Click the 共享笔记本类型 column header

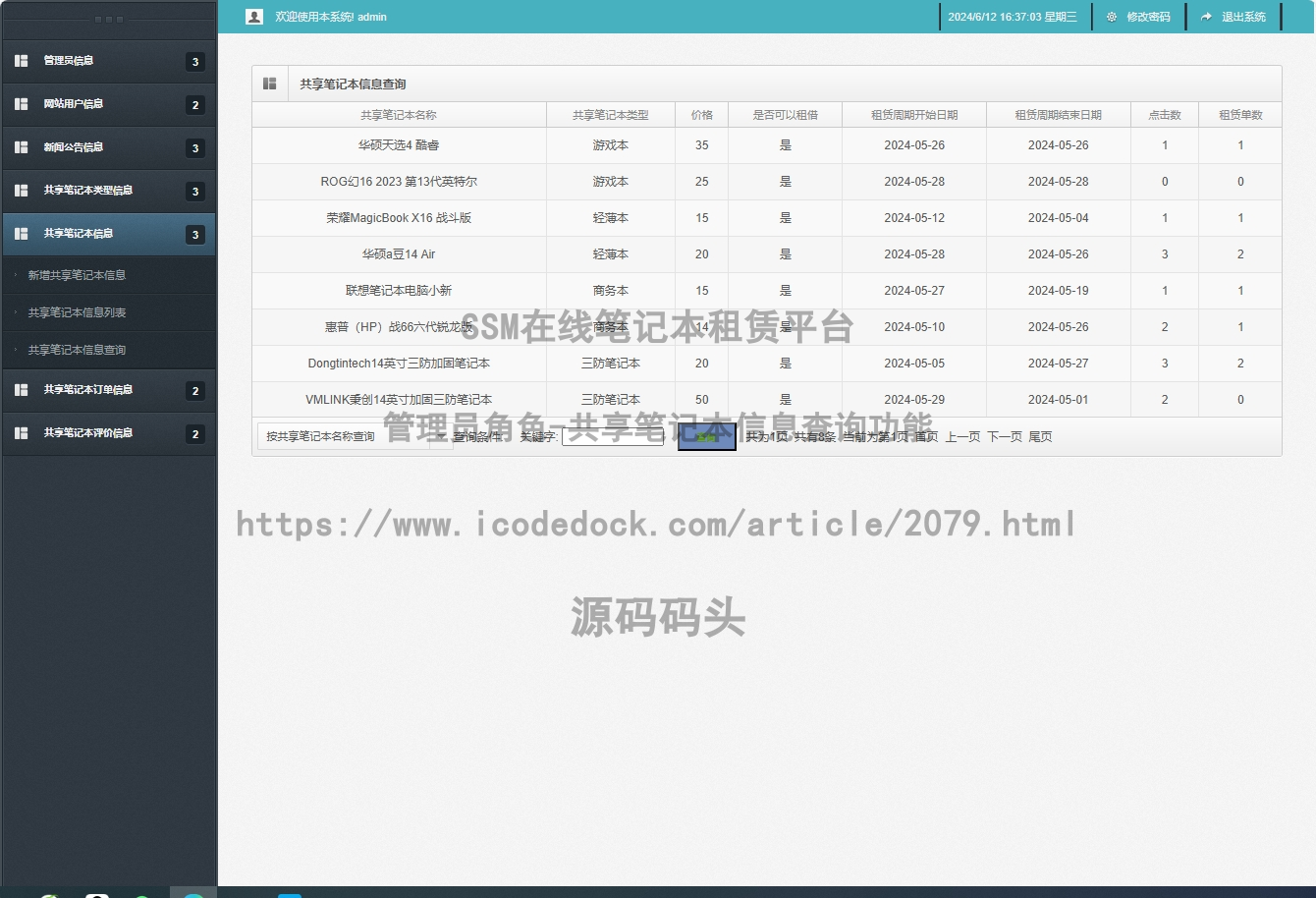coord(611,115)
